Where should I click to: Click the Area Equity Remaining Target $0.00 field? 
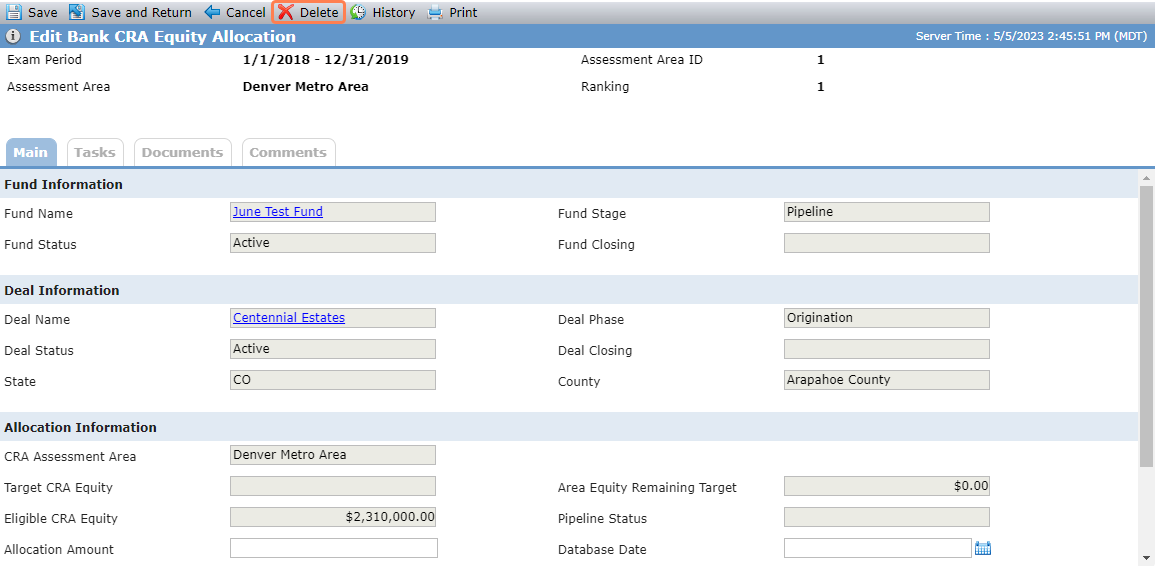(887, 486)
